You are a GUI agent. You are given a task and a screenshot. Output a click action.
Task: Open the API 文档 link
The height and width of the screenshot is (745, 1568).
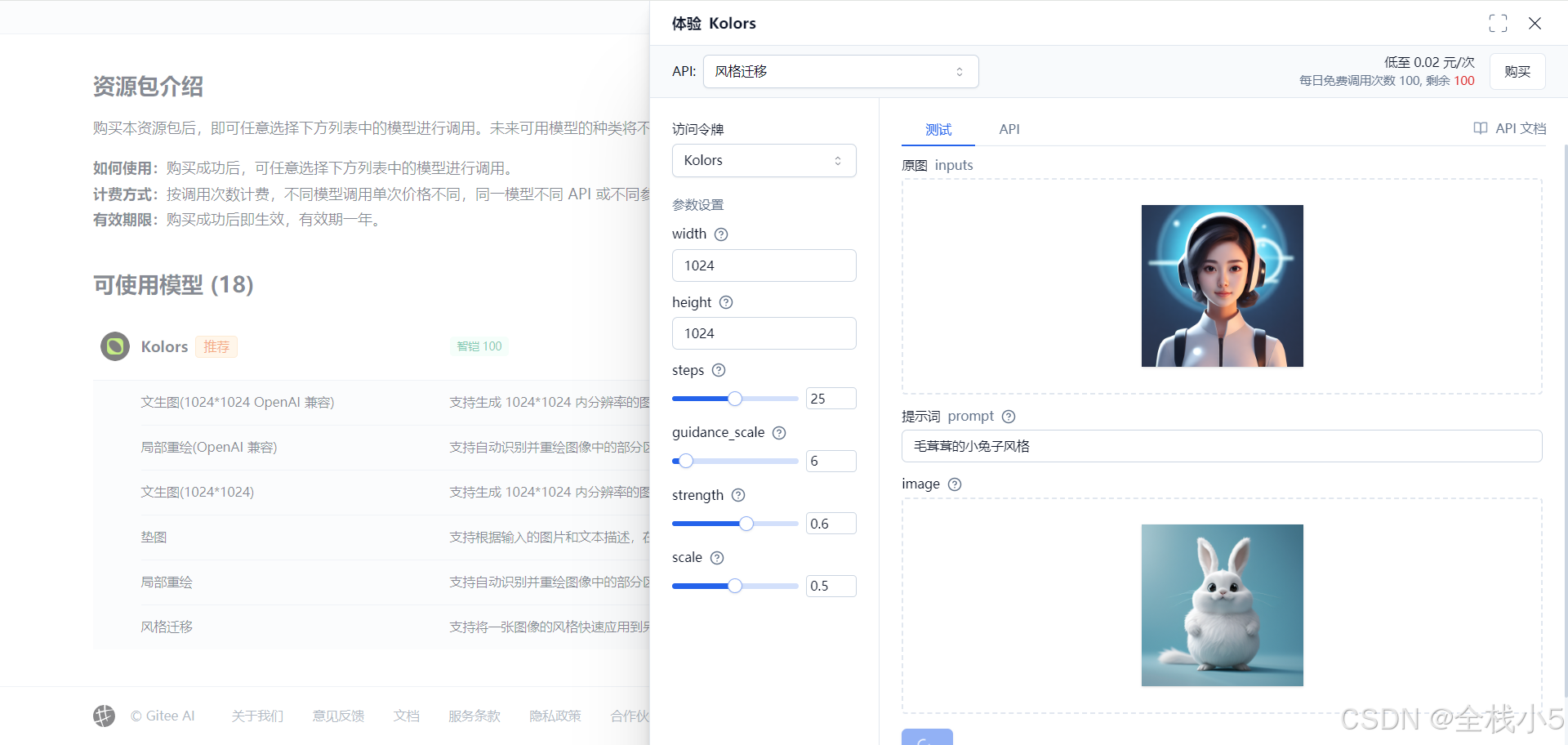pyautogui.click(x=1510, y=128)
